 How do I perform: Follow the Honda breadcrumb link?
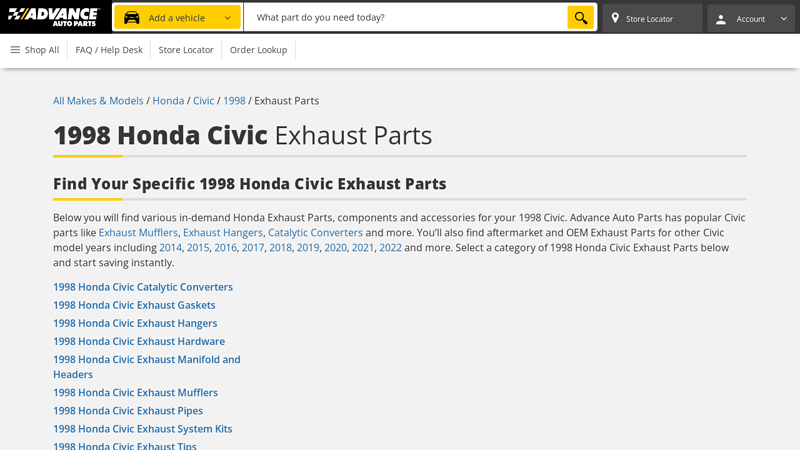coord(168,101)
